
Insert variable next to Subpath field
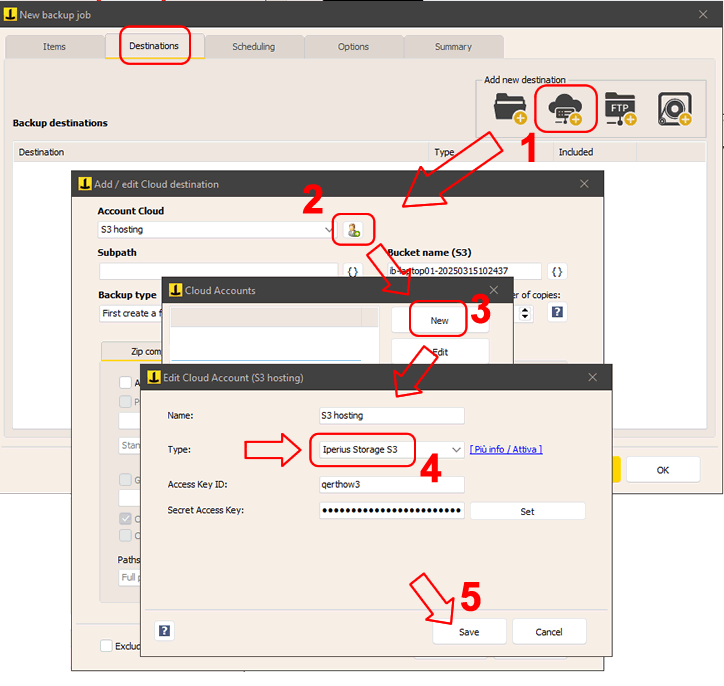pos(352,271)
